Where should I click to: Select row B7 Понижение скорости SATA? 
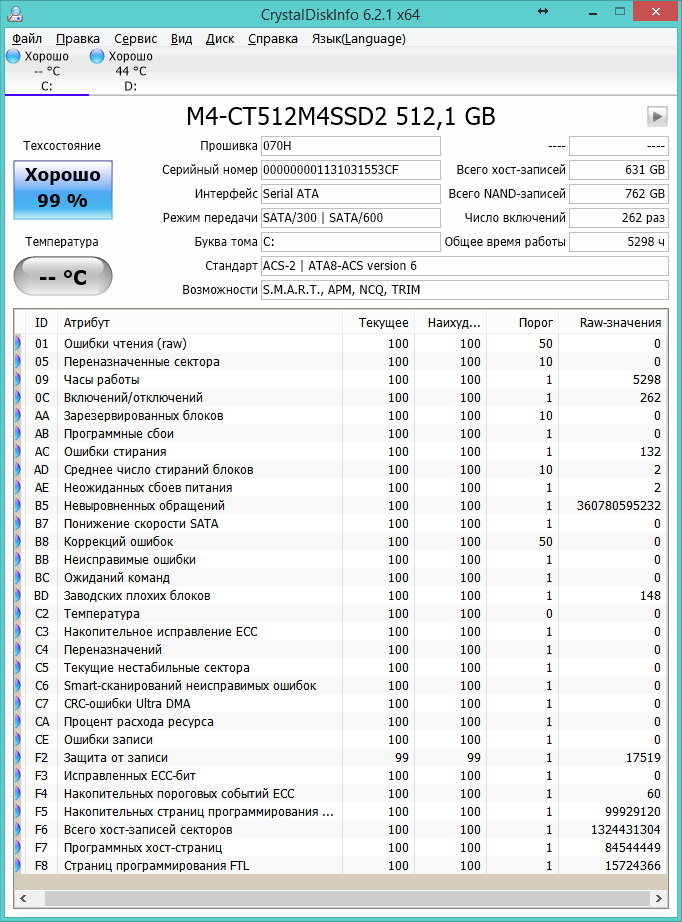(x=341, y=524)
